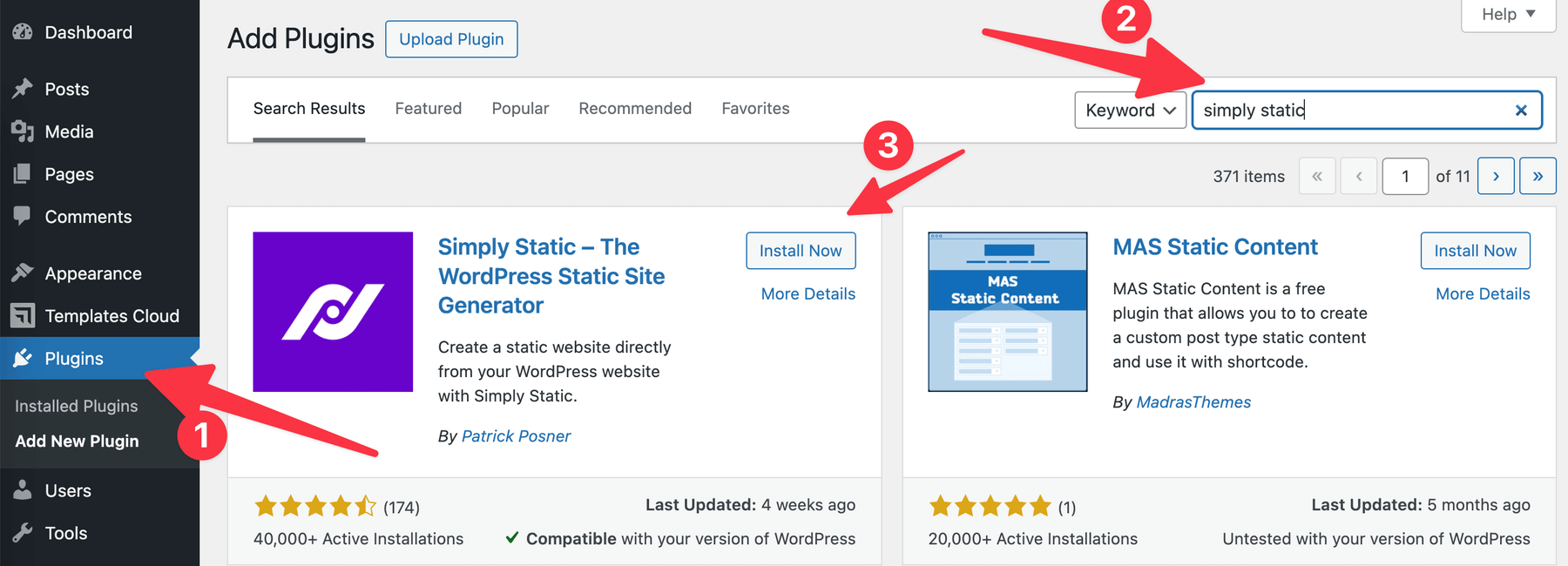Open the Keyword search type dropdown

(x=1130, y=111)
